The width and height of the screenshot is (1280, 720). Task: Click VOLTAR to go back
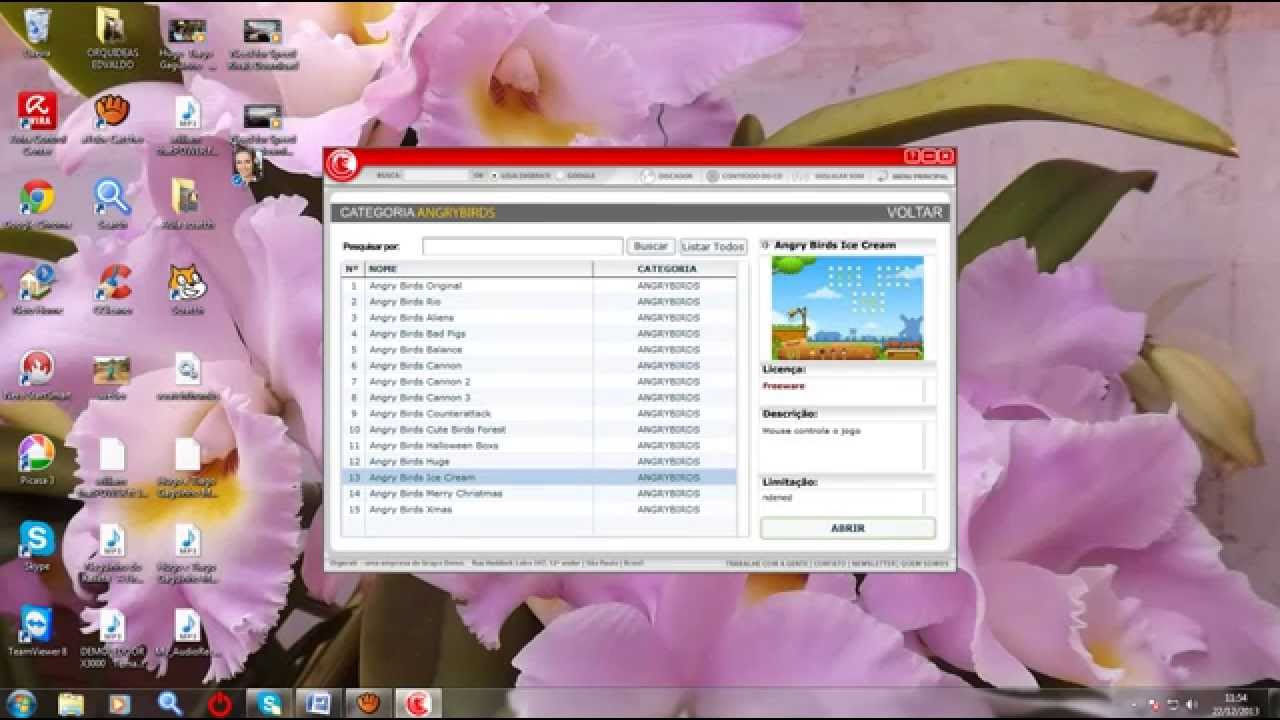914,213
